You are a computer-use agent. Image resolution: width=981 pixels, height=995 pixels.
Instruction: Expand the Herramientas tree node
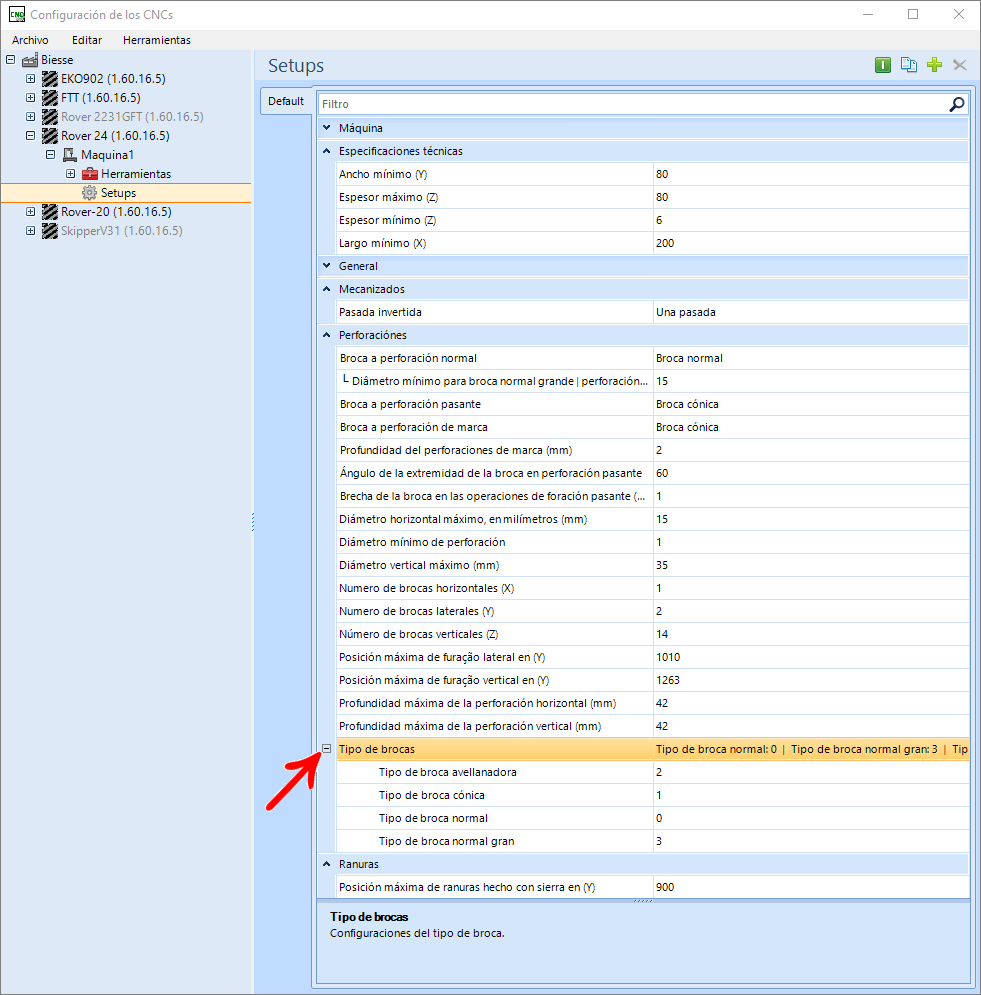[x=70, y=174]
